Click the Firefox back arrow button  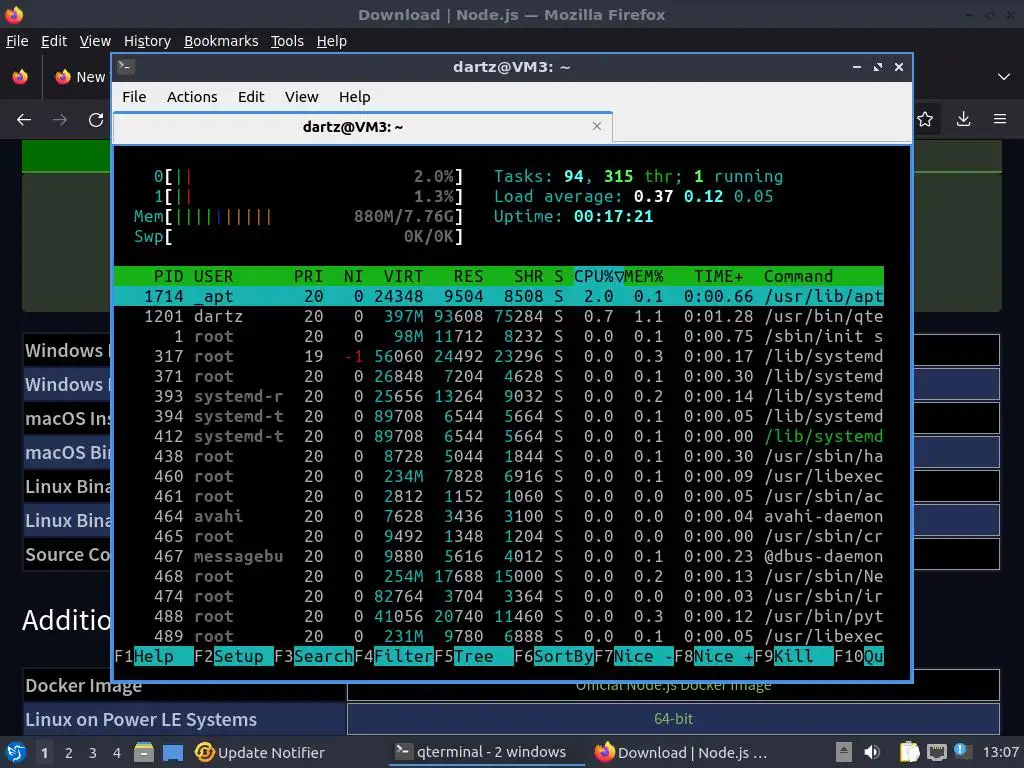pyautogui.click(x=24, y=120)
